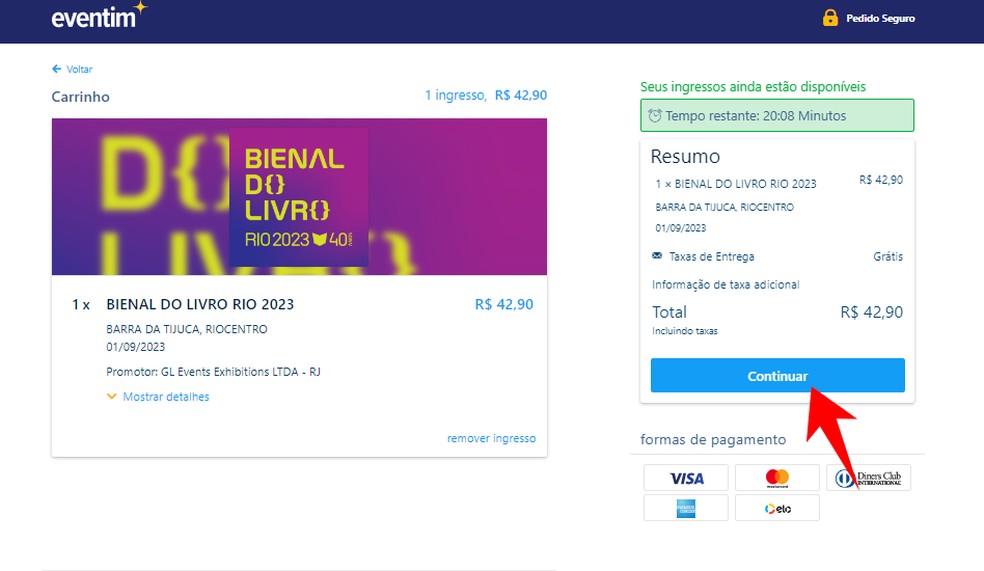This screenshot has height=571, width=984.
Task: Click the Total R$ 42,90 amount in summary
Action: [x=871, y=312]
